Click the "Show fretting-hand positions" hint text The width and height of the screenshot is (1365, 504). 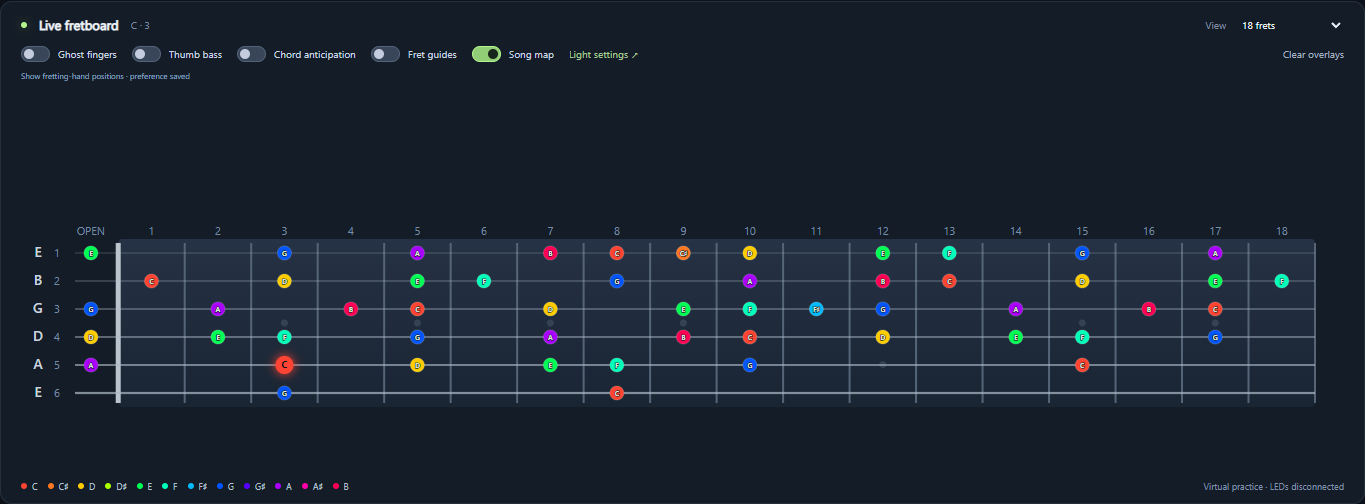tap(105, 76)
